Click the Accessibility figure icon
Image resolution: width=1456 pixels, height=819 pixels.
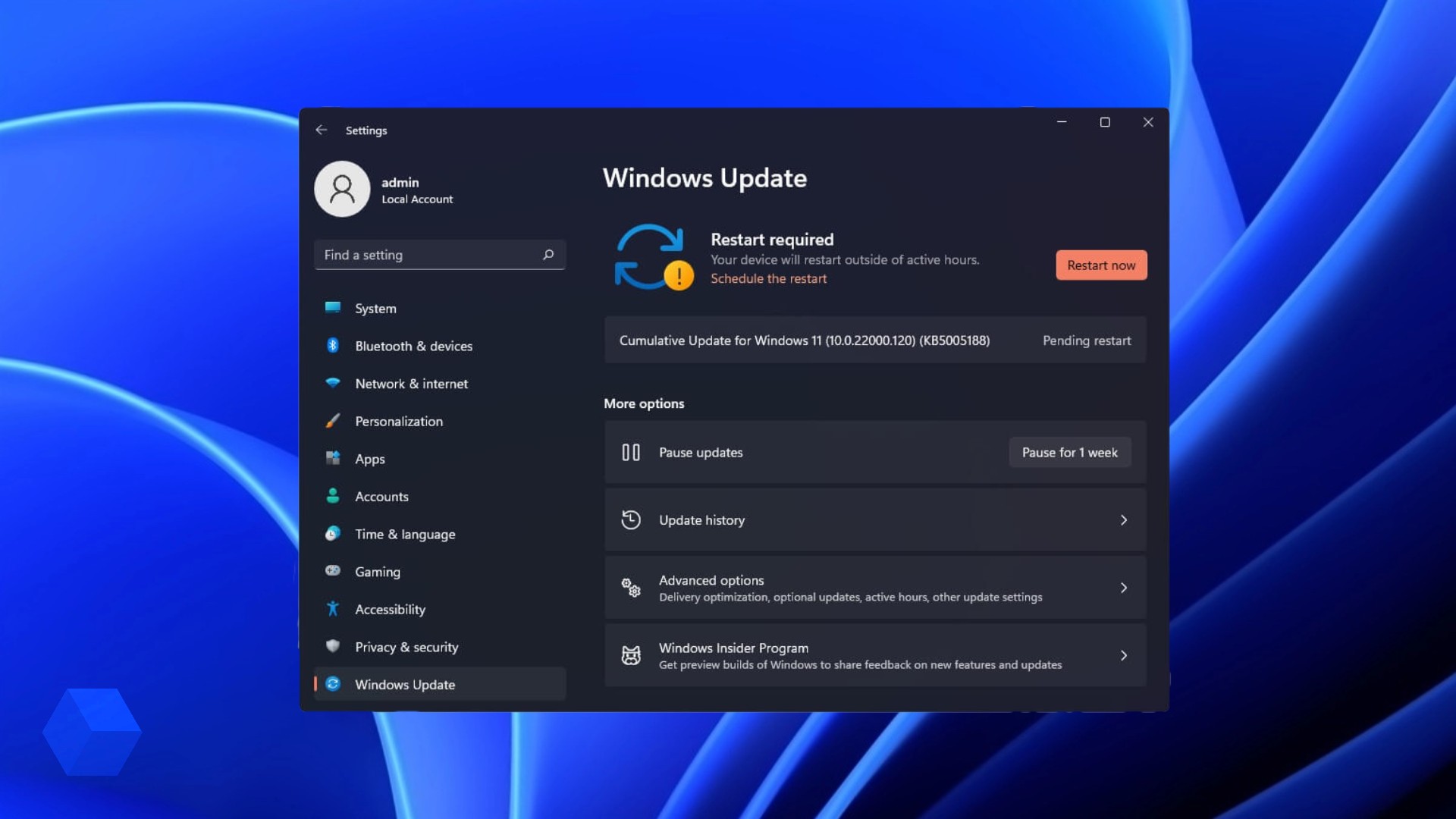pos(332,608)
